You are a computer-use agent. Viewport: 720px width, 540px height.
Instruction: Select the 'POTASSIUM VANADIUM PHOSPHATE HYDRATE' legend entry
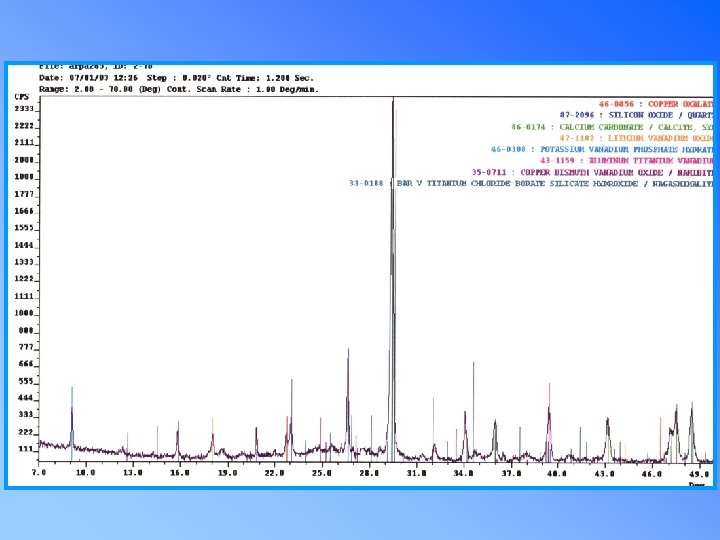pos(602,150)
